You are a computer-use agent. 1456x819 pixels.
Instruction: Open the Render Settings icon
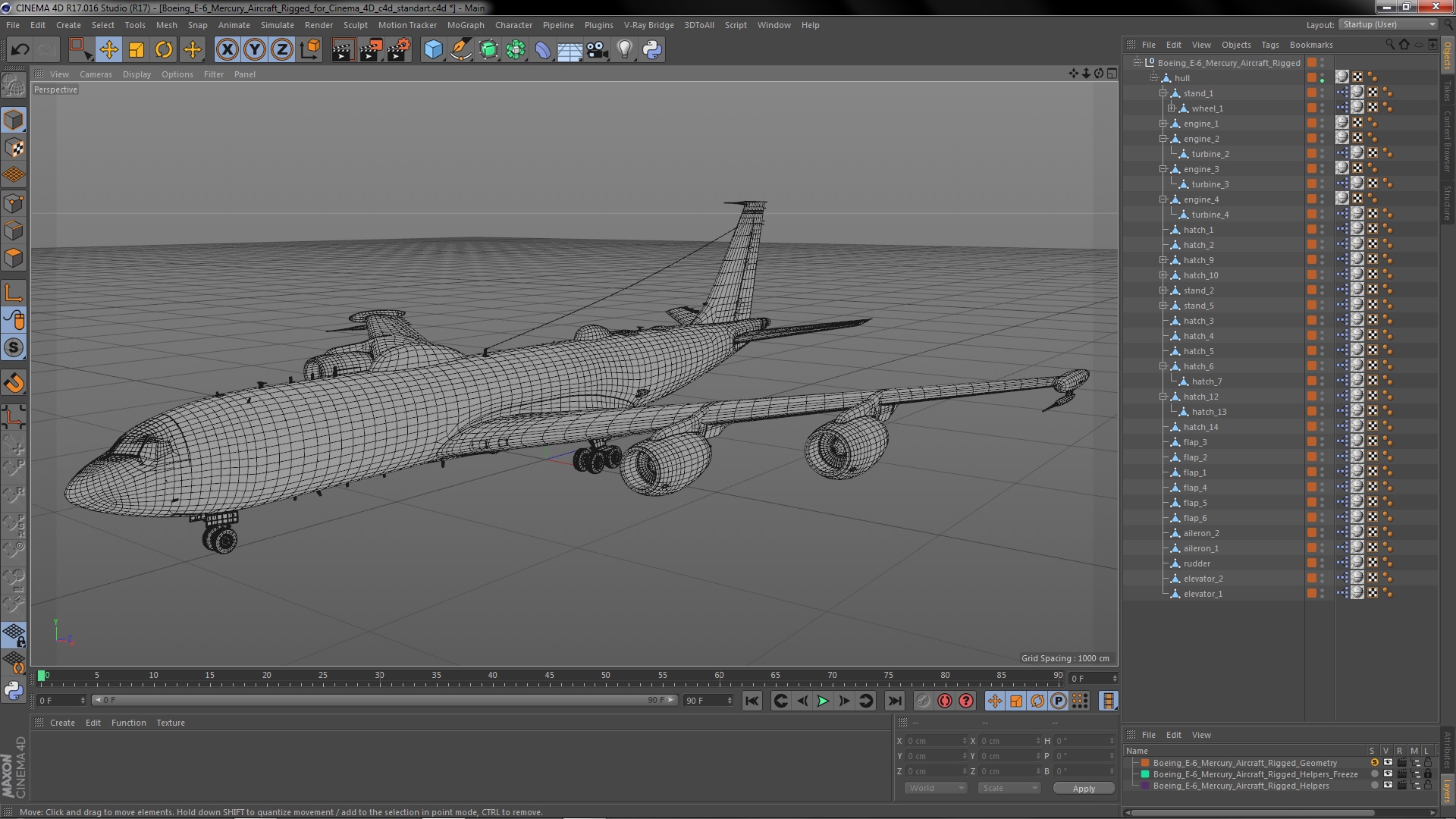pos(399,50)
